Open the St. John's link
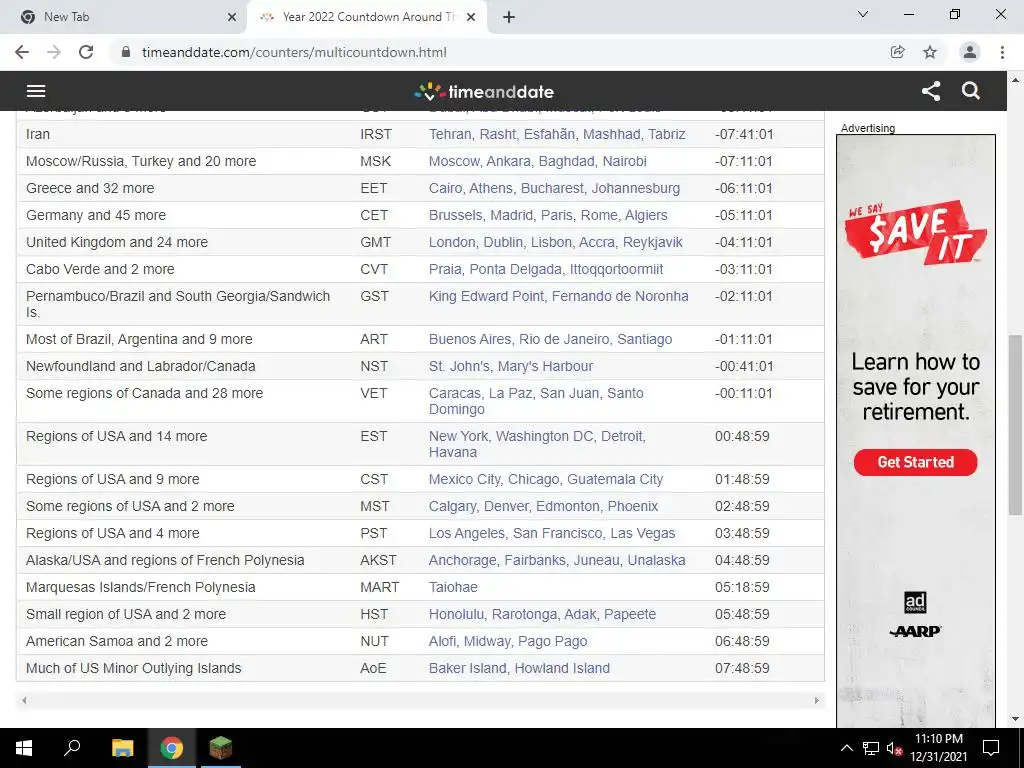The image size is (1024, 768). (459, 366)
